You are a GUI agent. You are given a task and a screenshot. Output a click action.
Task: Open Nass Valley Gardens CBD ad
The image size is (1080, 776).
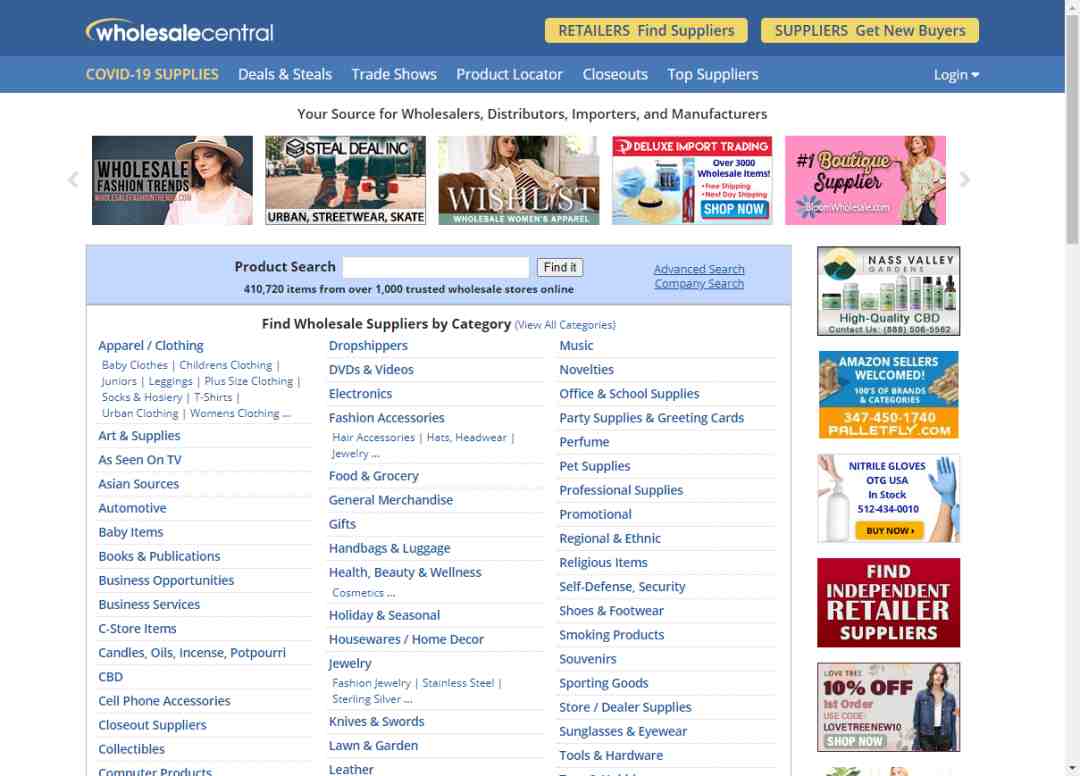(x=889, y=291)
